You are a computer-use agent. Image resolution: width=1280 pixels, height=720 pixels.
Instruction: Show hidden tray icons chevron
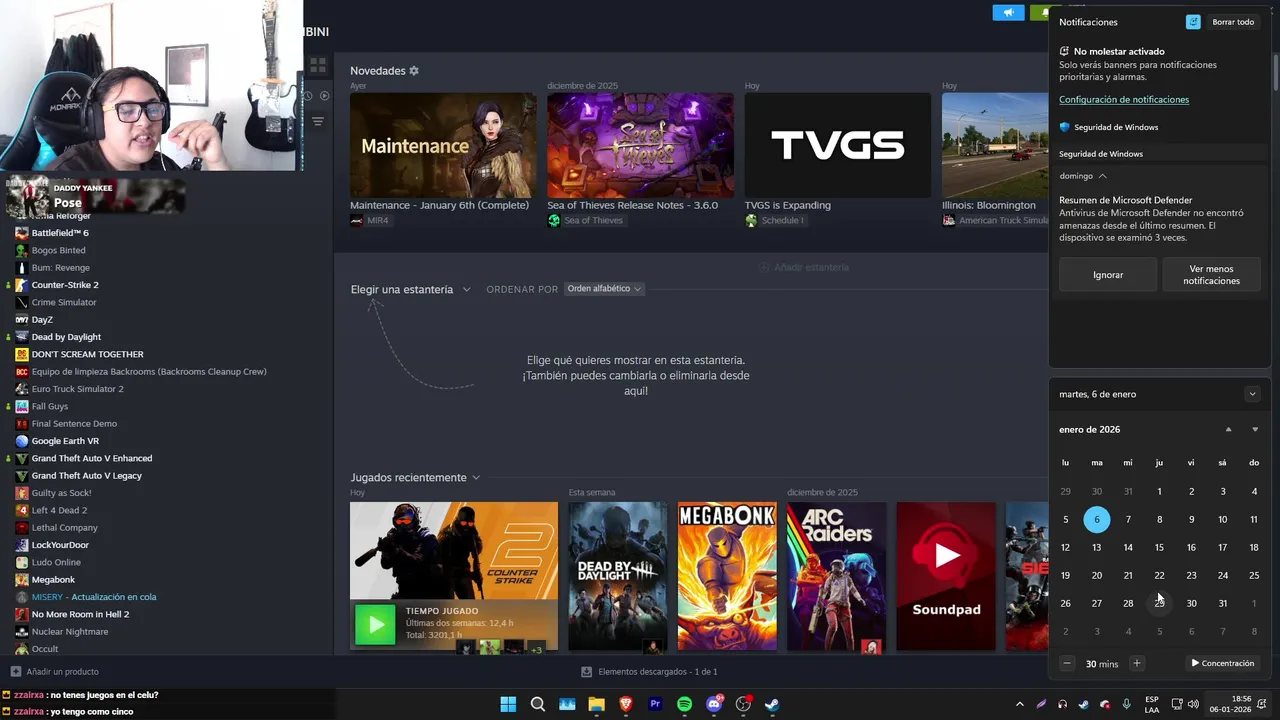pos(1020,704)
